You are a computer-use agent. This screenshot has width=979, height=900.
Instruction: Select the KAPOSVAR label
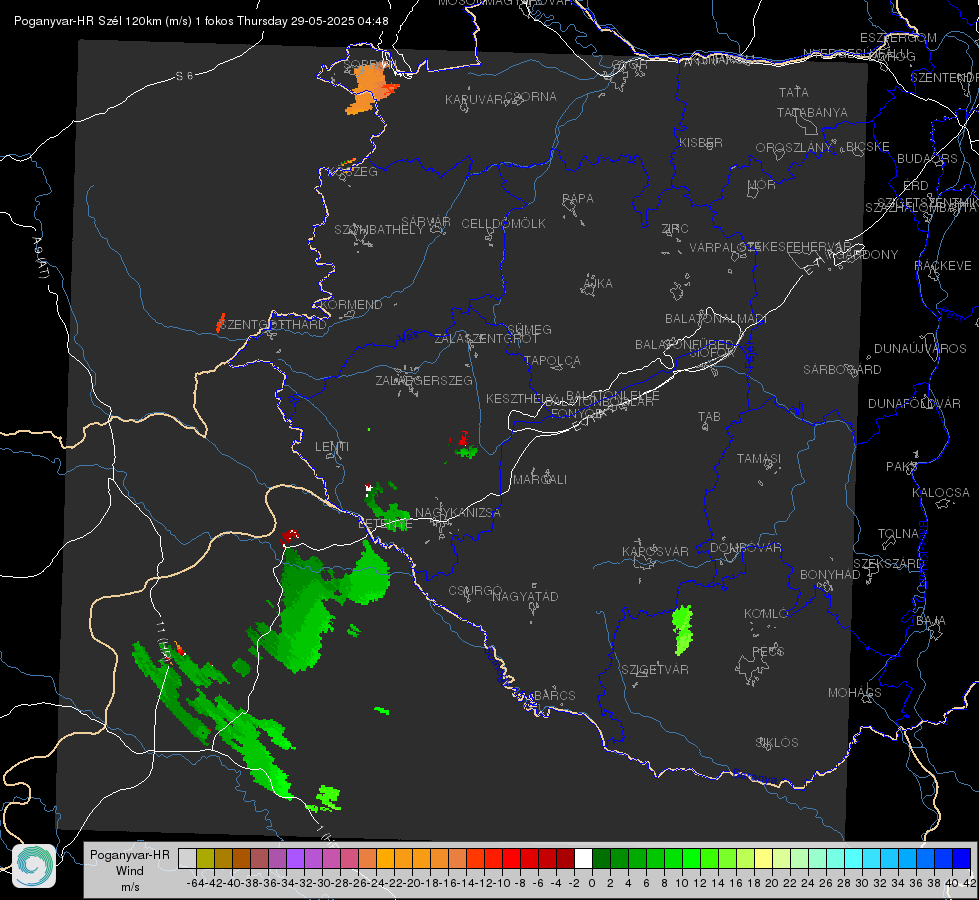(x=656, y=551)
